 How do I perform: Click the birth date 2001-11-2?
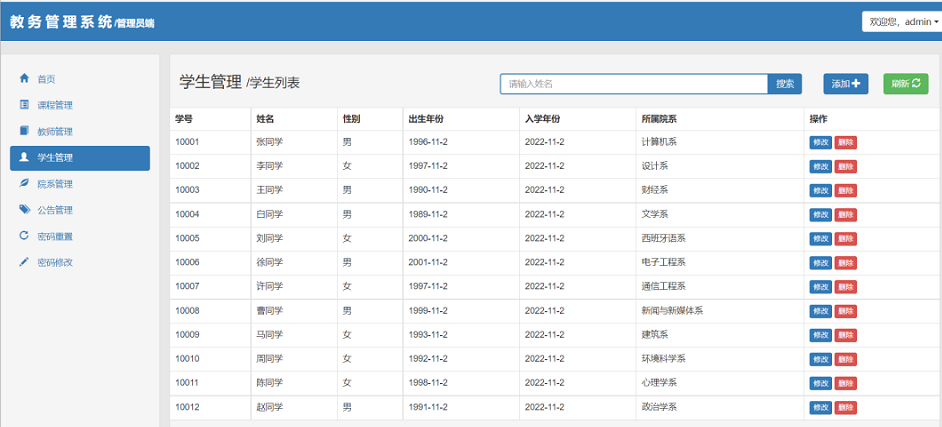tap(428, 262)
